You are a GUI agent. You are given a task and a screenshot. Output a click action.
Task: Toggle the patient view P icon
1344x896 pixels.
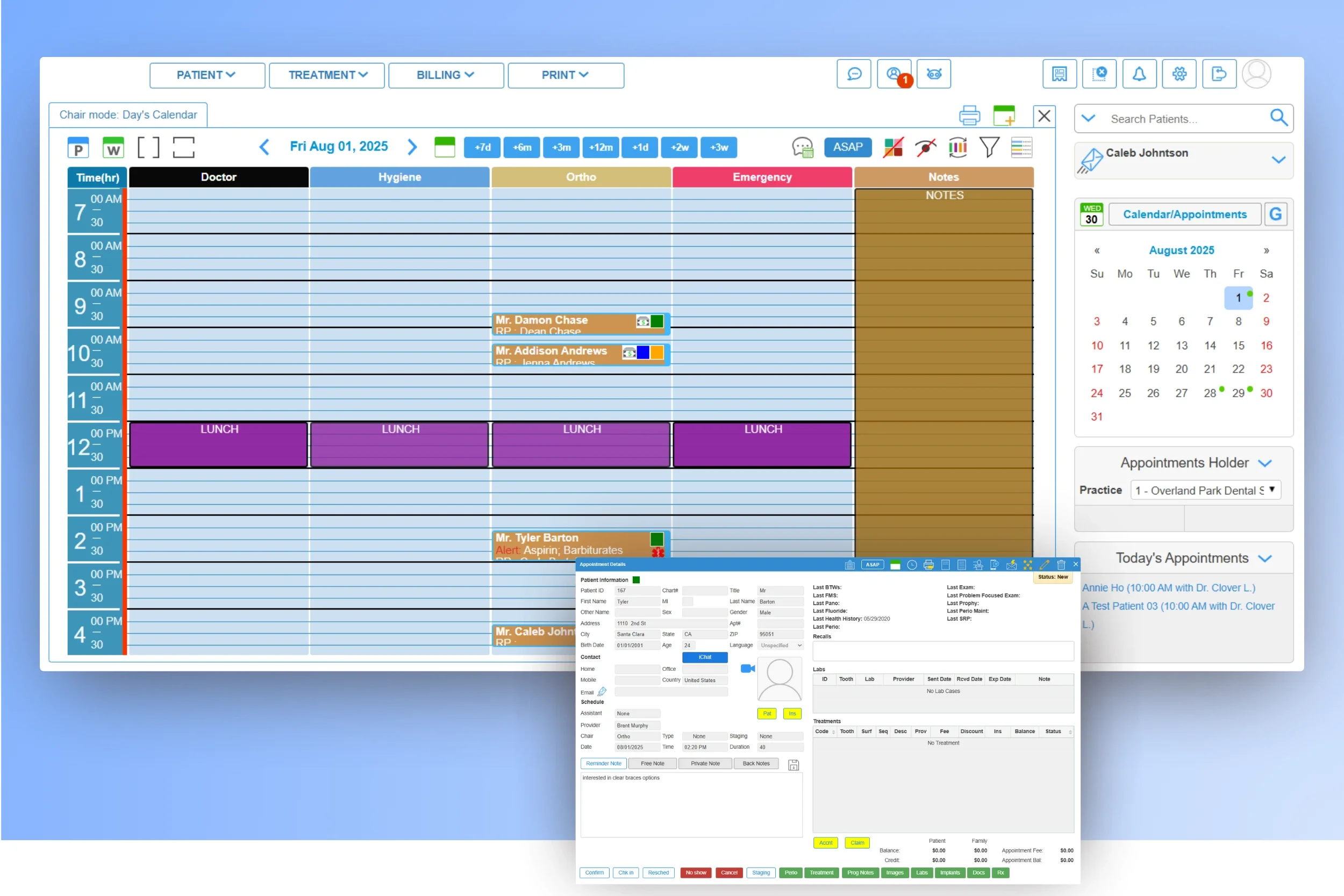[x=78, y=148]
